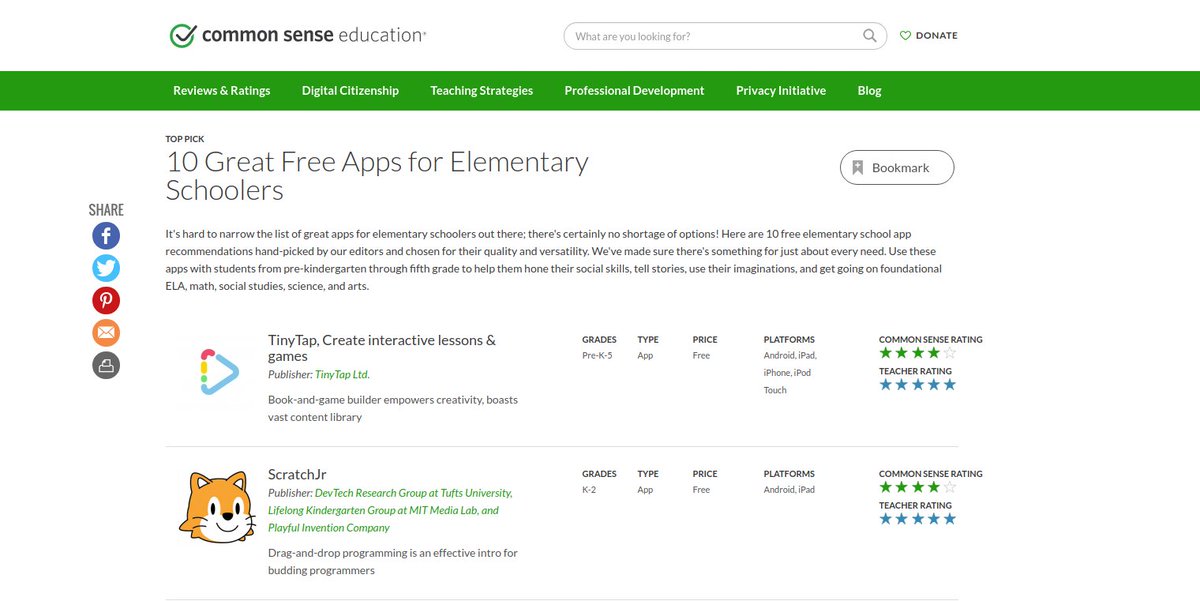Click the DONATE link
1200x601 pixels.
[x=937, y=36]
